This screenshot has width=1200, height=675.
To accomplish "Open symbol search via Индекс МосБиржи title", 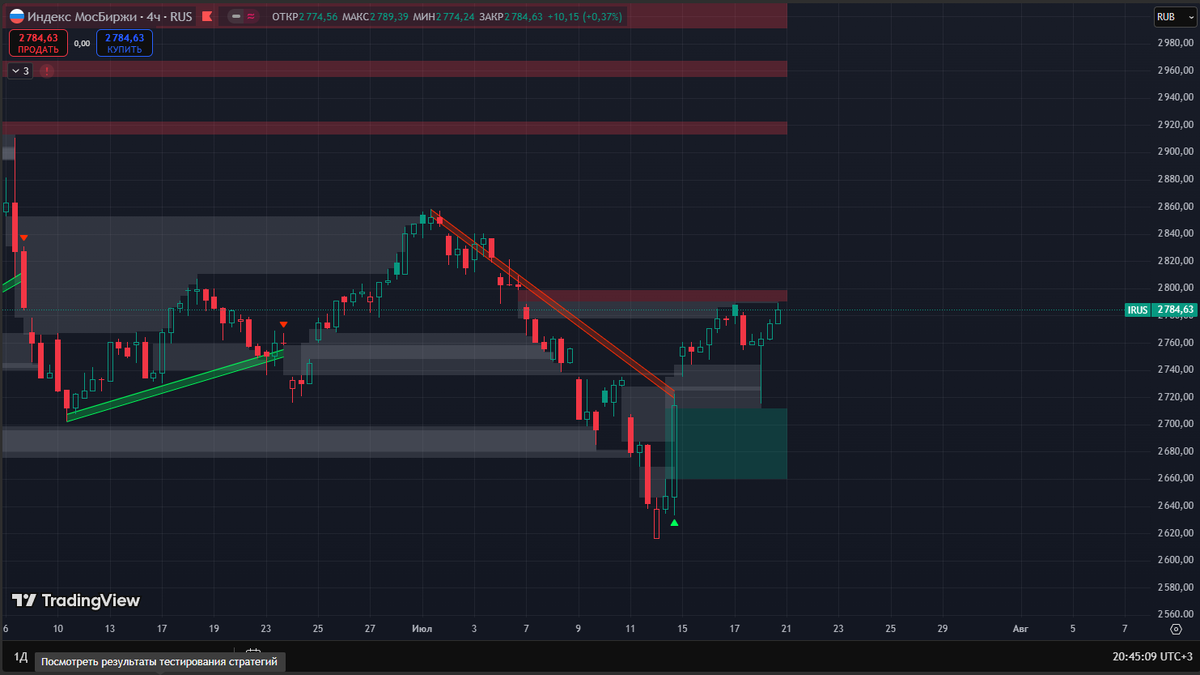I will click(x=84, y=17).
